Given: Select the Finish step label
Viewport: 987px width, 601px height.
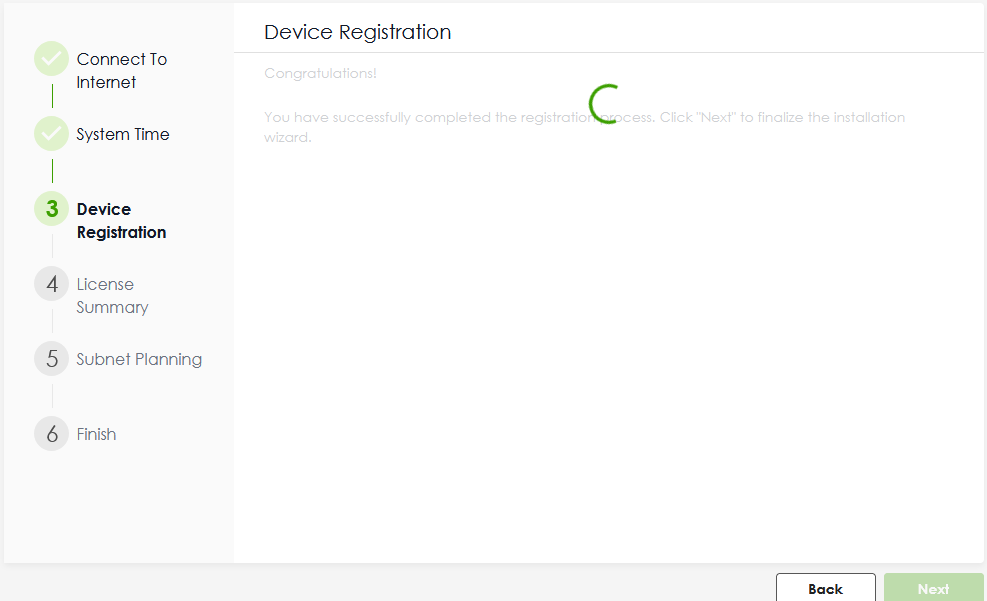Looking at the screenshot, I should coord(96,434).
